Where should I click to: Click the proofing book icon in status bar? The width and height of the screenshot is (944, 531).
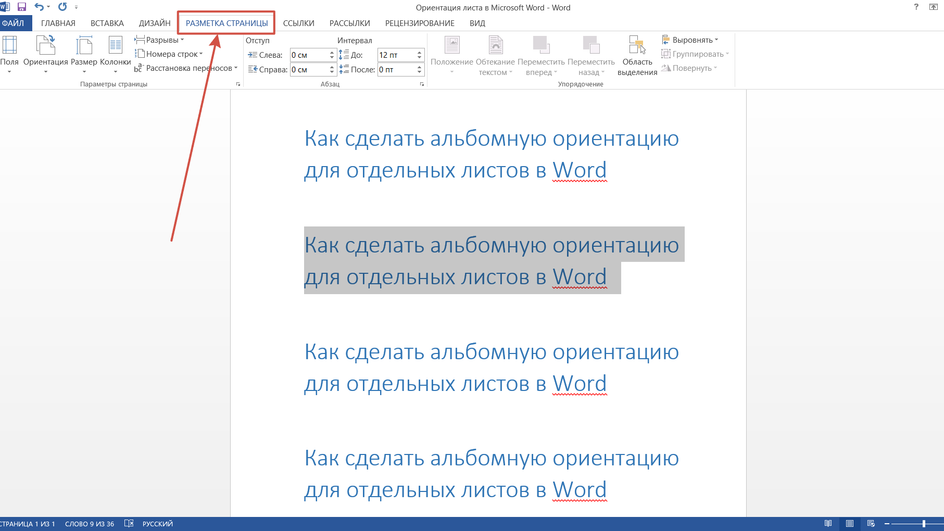[129, 524]
